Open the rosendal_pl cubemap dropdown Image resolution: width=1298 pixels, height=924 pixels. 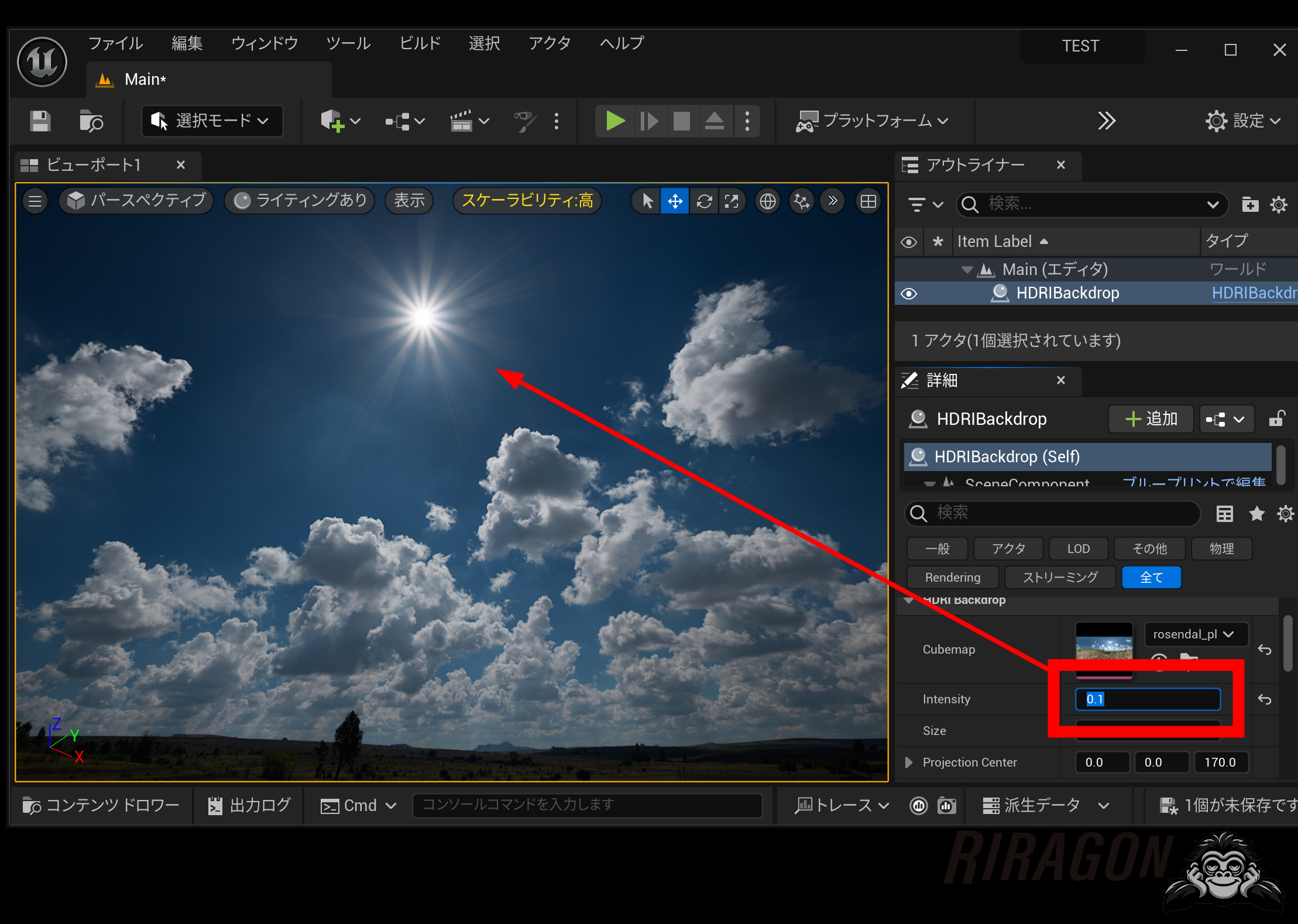point(1195,634)
